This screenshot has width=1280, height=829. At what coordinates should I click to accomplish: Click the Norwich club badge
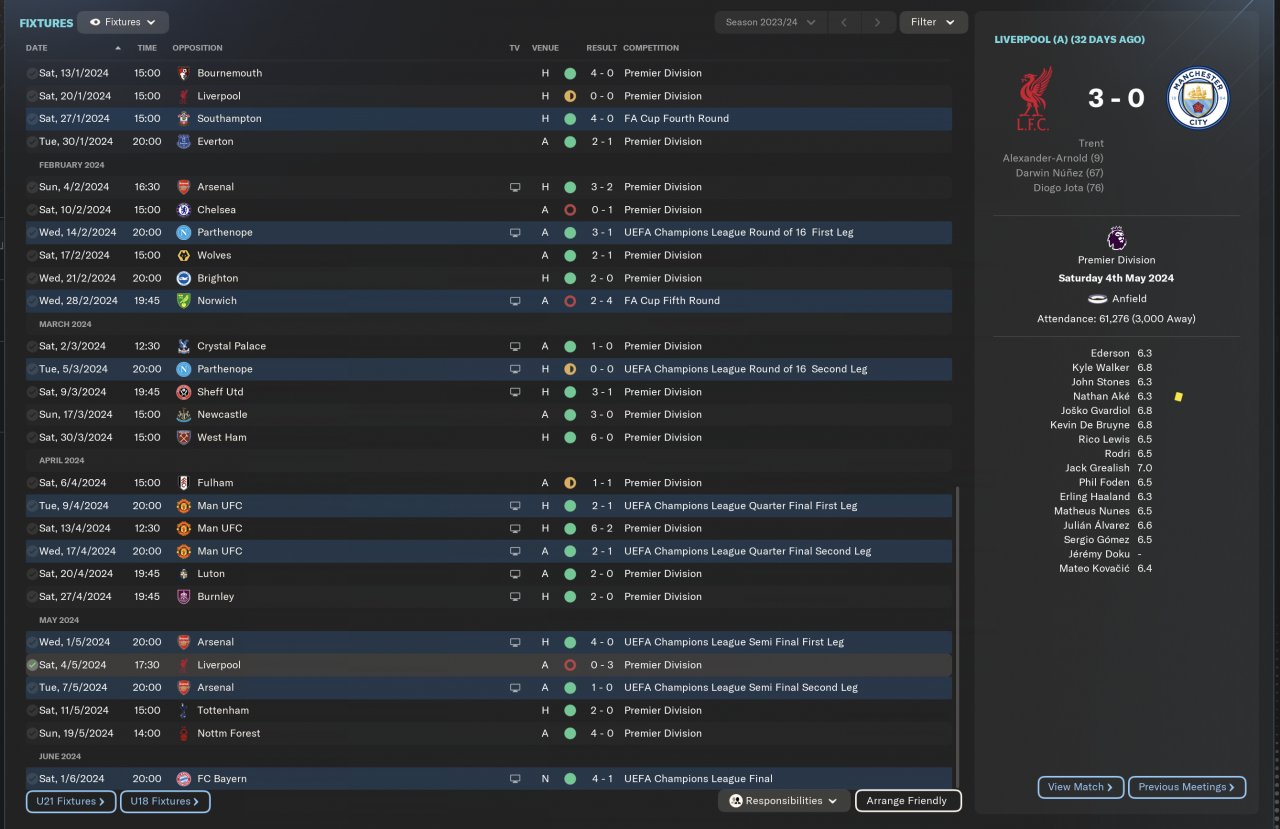click(183, 300)
